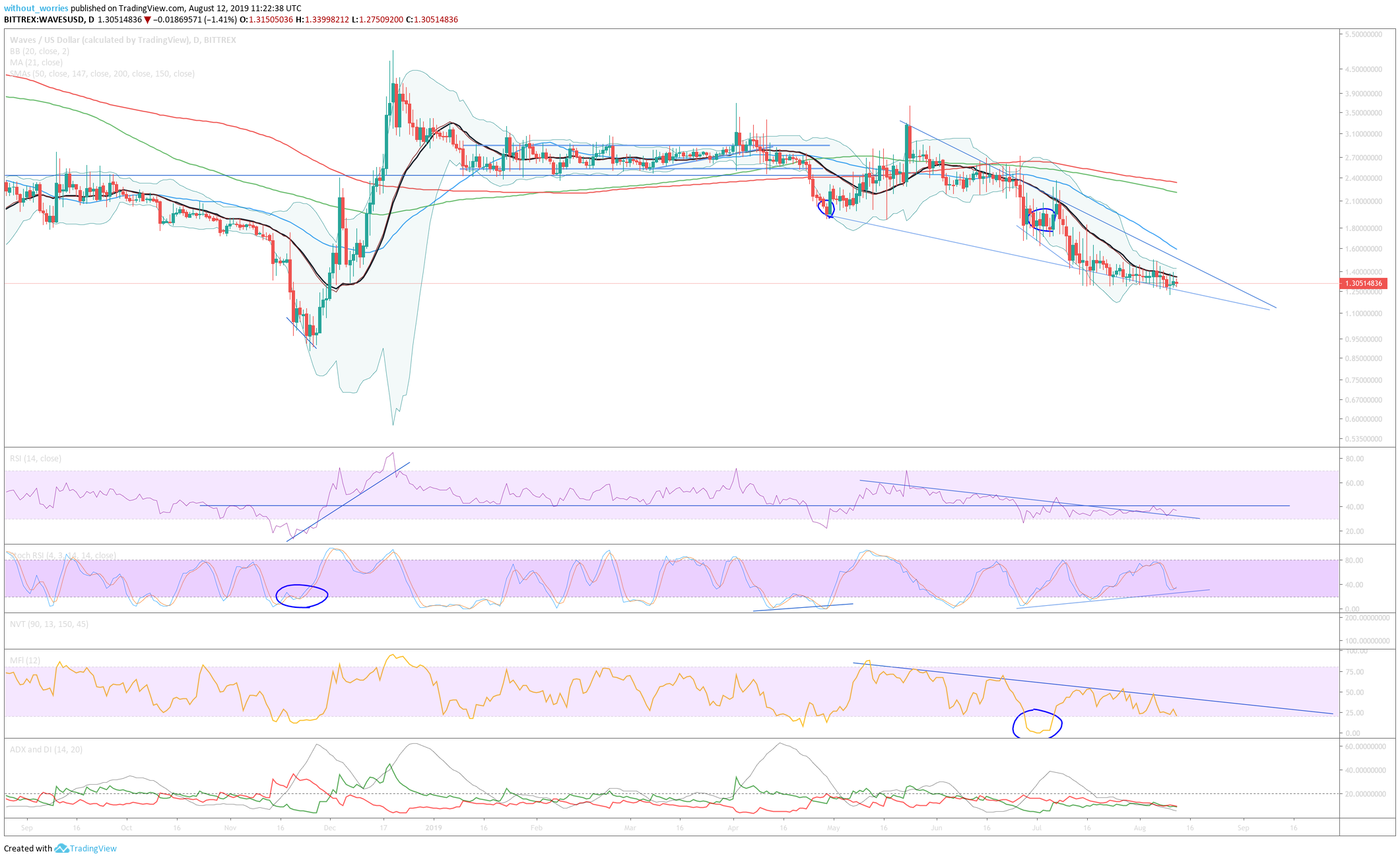The image size is (1400, 860).
Task: Select the RSI (14, close) pane label
Action: pos(36,459)
